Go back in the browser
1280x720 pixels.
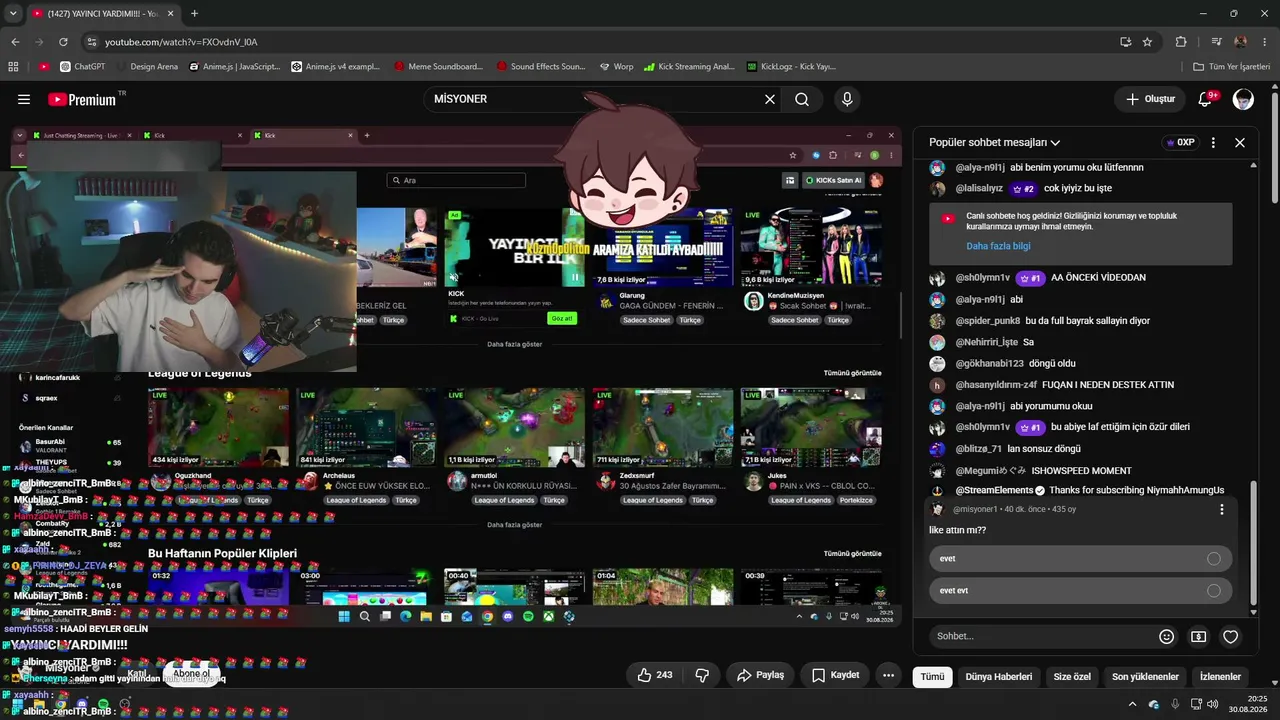click(x=15, y=42)
